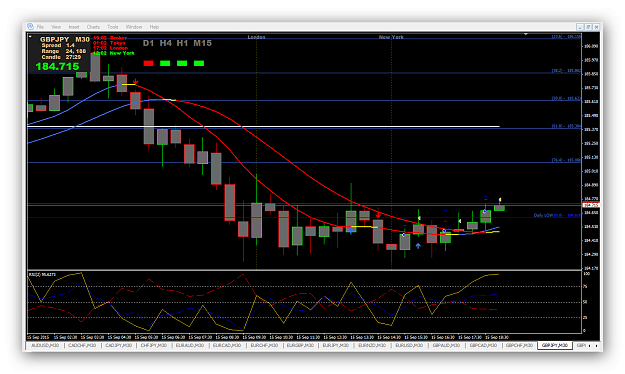Click the red D1 trend indicator box

pos(148,63)
